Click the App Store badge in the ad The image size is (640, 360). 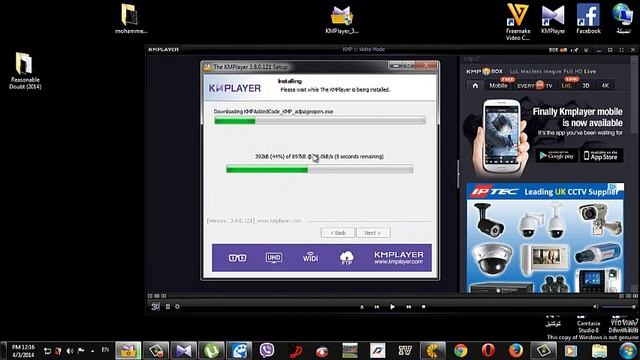click(x=602, y=156)
